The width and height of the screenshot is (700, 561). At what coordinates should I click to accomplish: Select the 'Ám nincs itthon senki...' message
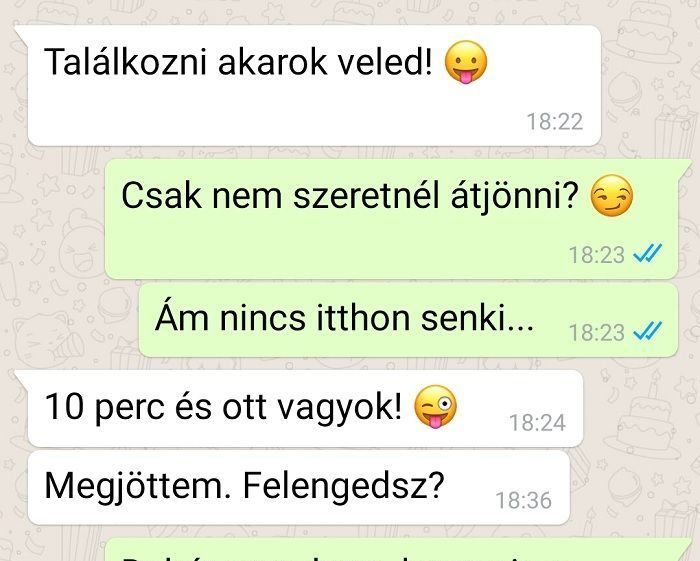(408, 320)
